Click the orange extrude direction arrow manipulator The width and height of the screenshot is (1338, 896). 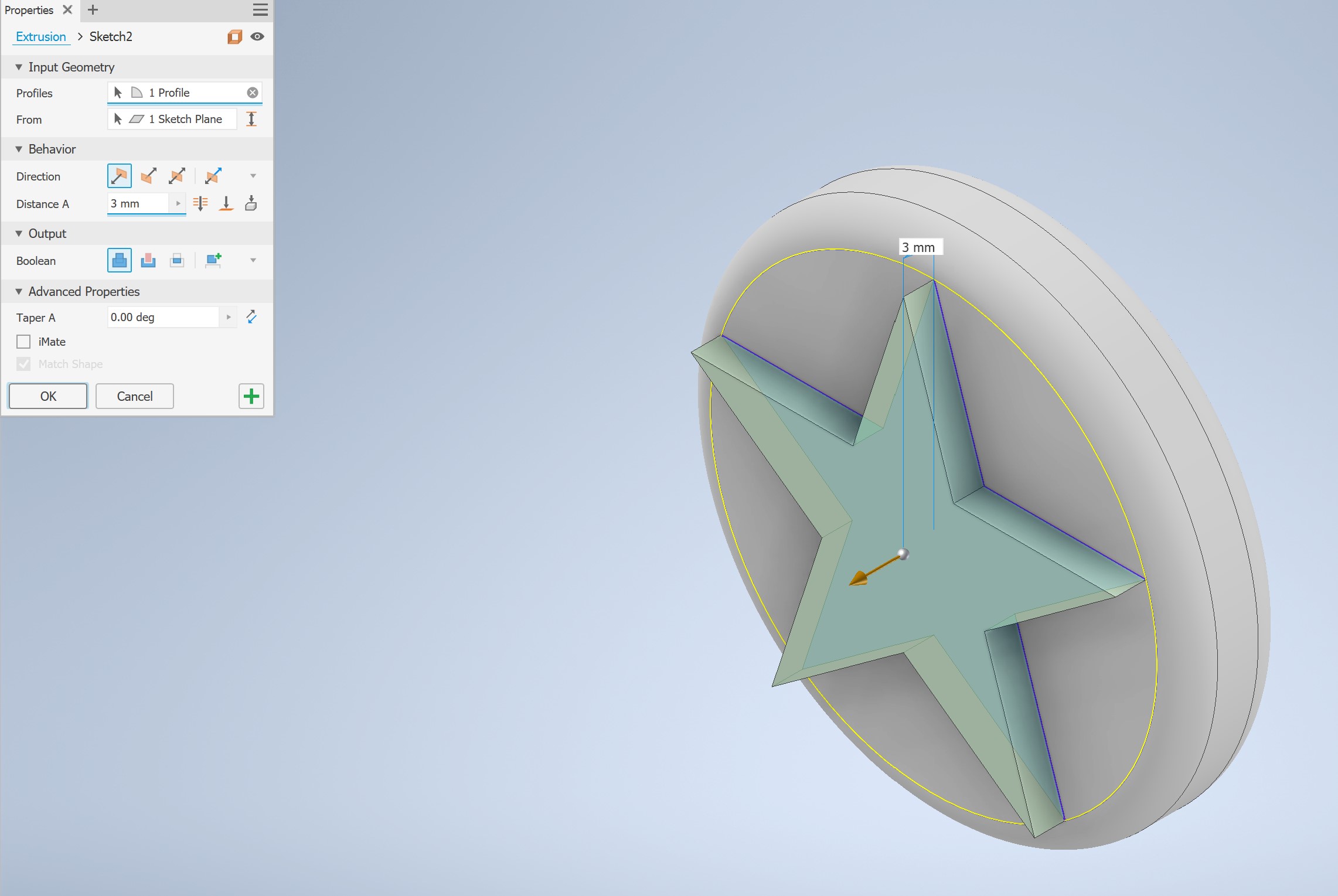click(859, 578)
